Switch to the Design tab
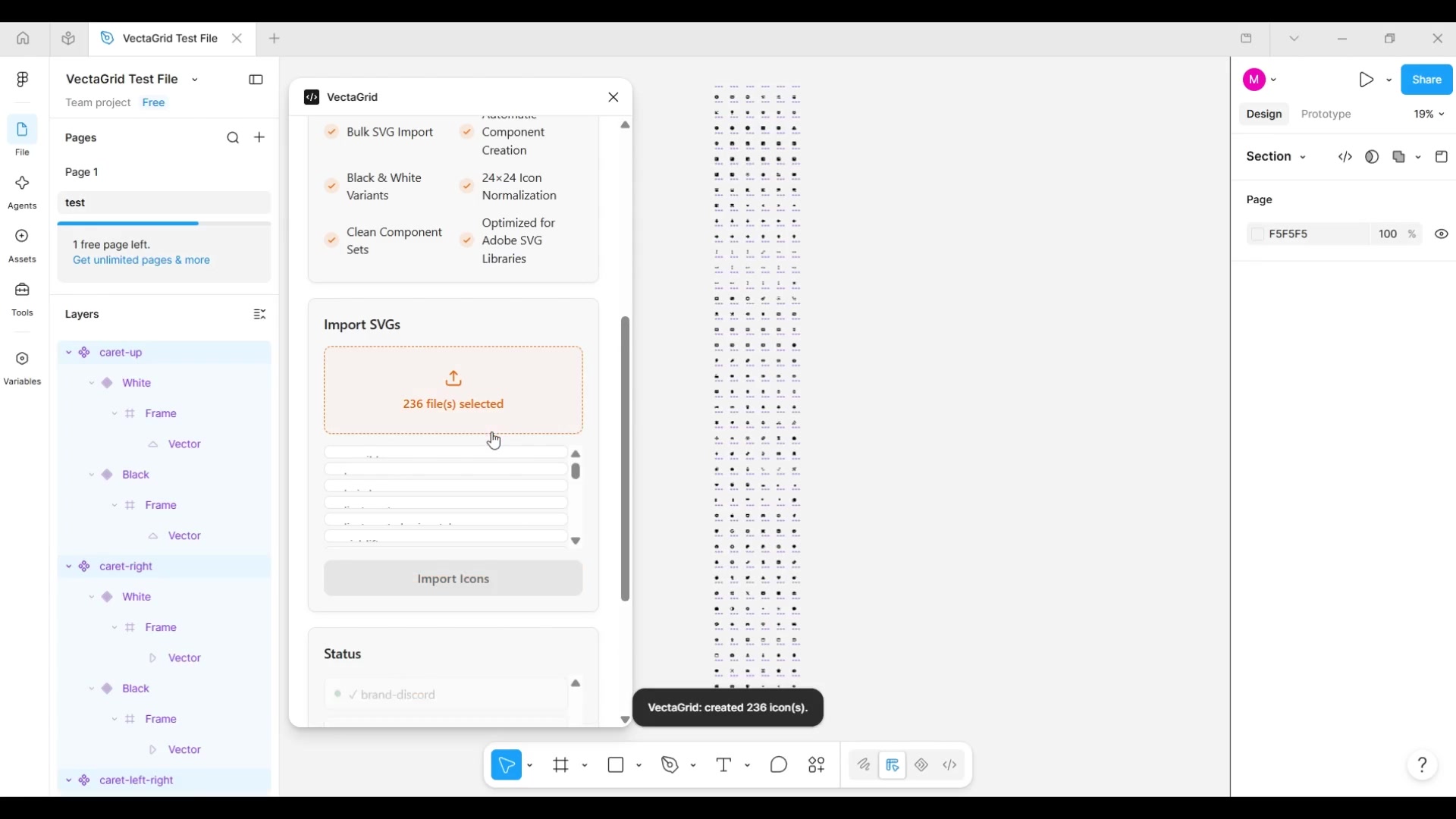 tap(1264, 115)
